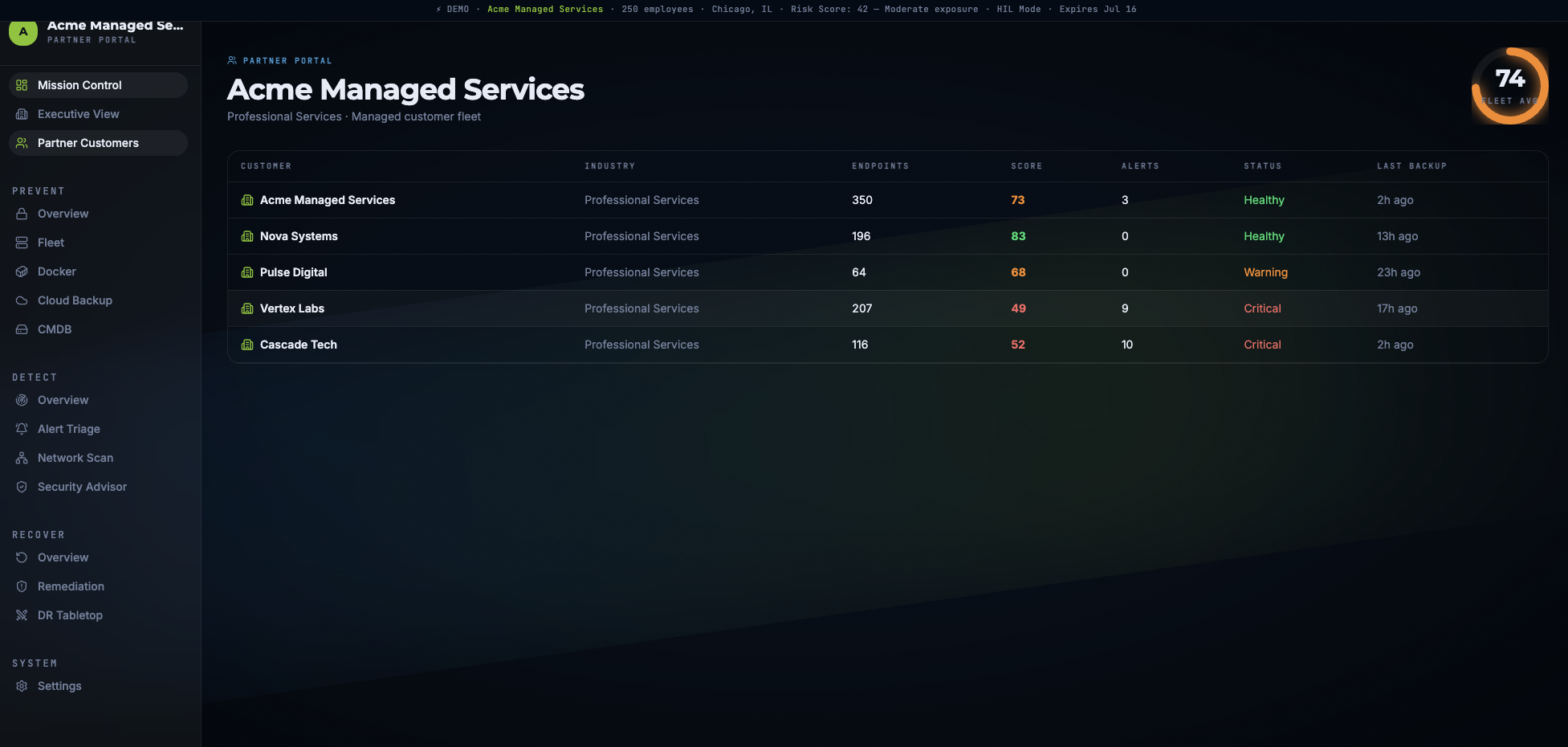
Task: Click the Detect Overview radar icon
Action: pos(22,400)
